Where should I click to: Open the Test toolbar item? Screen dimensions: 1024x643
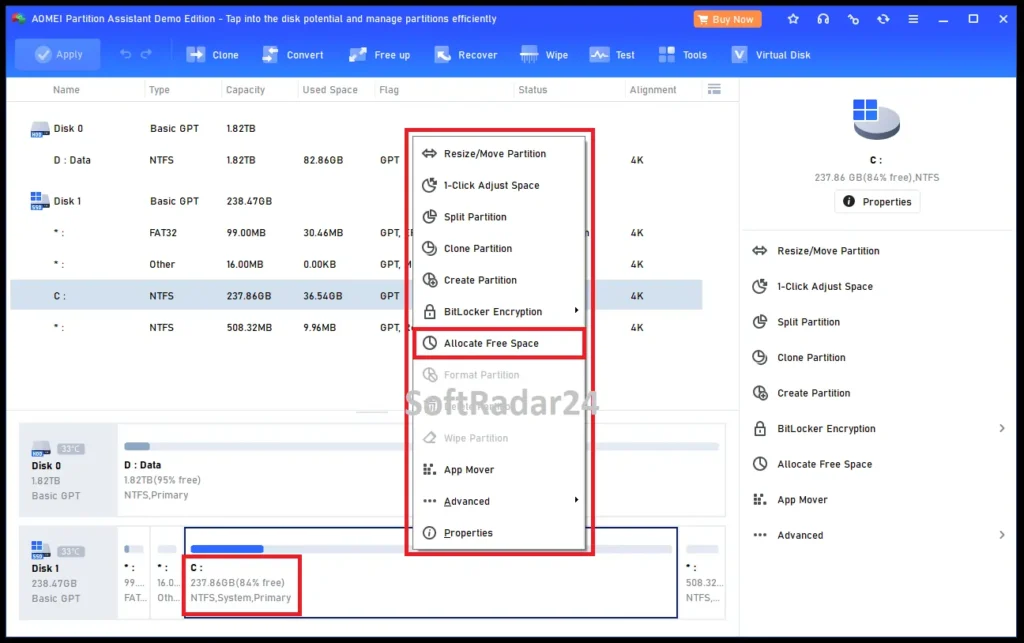click(612, 55)
